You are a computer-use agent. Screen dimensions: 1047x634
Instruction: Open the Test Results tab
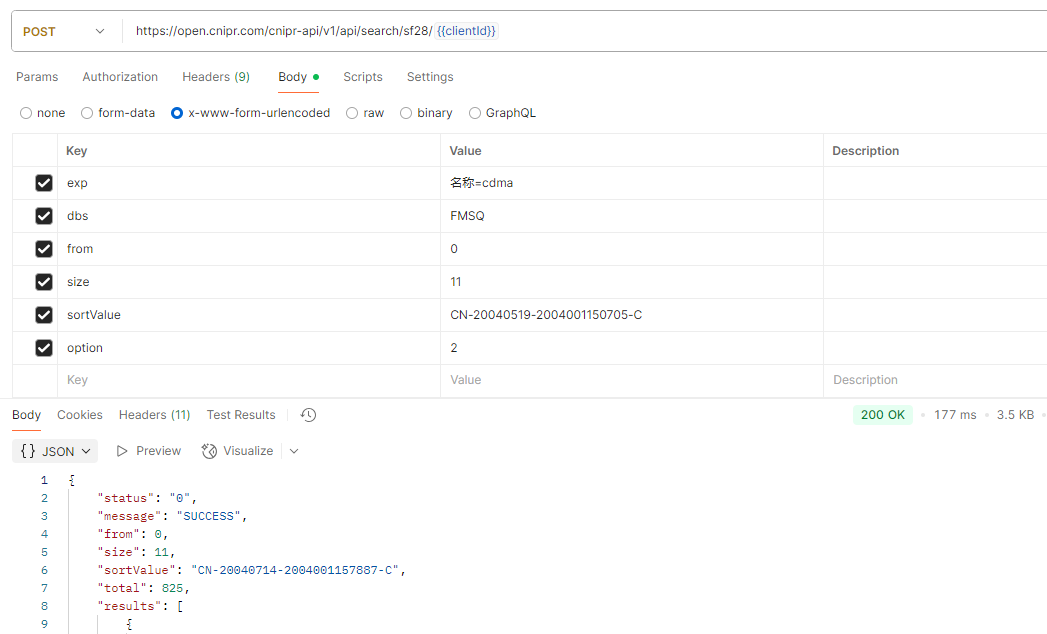click(x=241, y=415)
